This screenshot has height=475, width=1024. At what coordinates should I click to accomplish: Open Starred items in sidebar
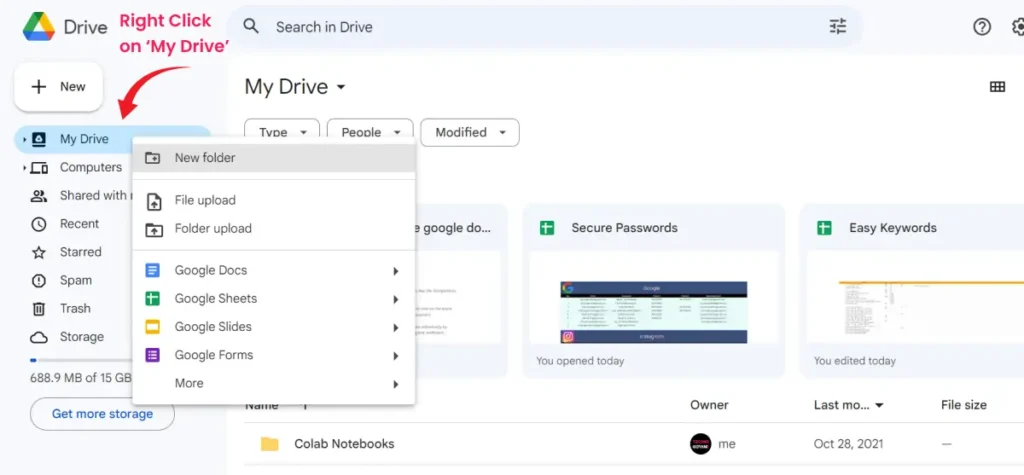(x=80, y=252)
